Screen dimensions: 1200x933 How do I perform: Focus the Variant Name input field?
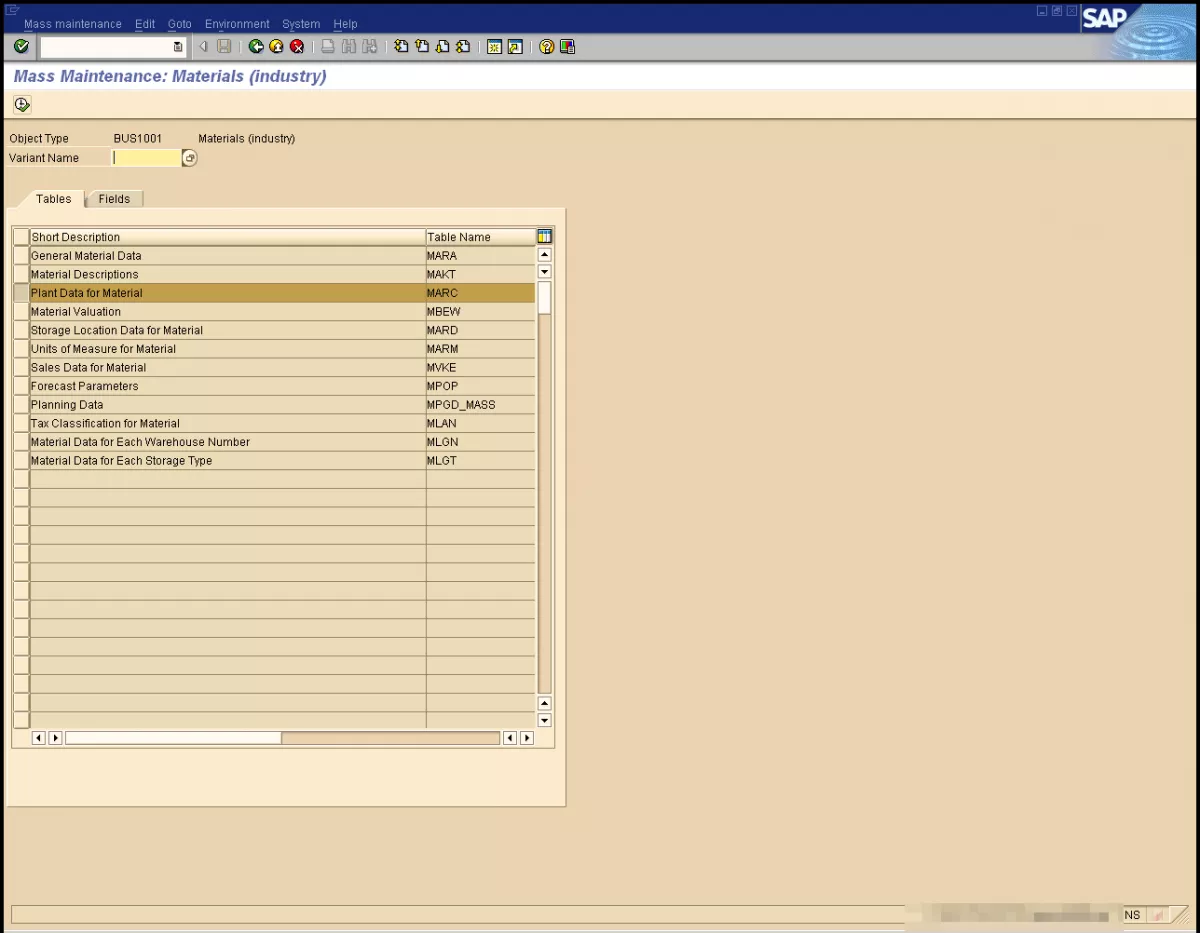coord(146,158)
